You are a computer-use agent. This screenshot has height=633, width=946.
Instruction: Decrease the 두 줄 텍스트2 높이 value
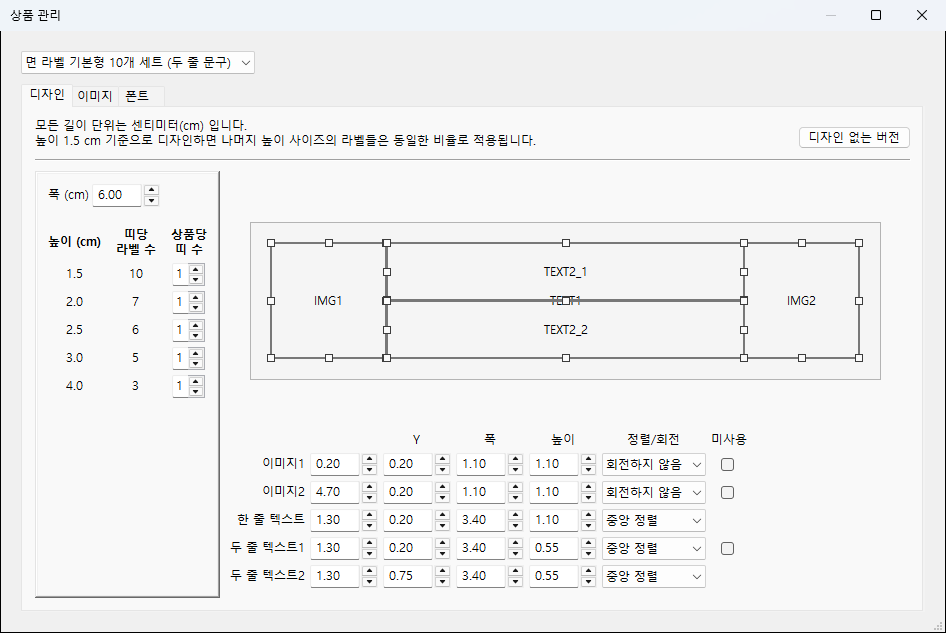589,581
